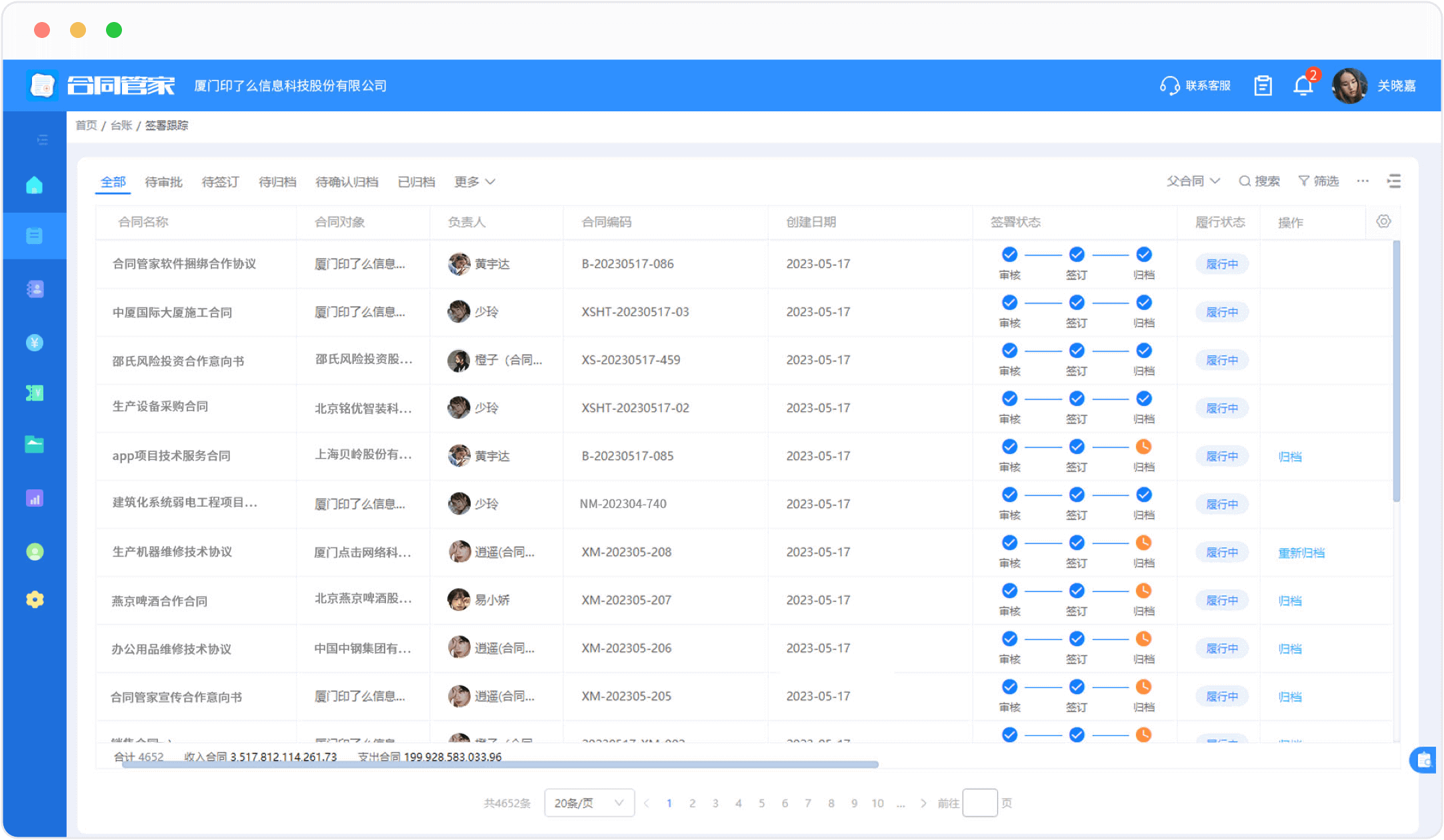Go to home icon in sidebar
Image resolution: width=1444 pixels, height=840 pixels.
pyautogui.click(x=35, y=185)
